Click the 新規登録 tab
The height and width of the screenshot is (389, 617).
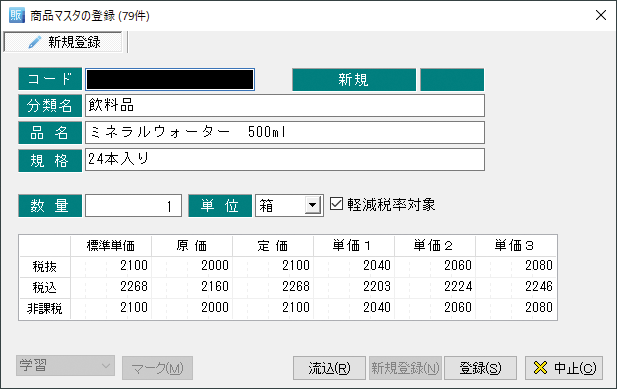63,42
